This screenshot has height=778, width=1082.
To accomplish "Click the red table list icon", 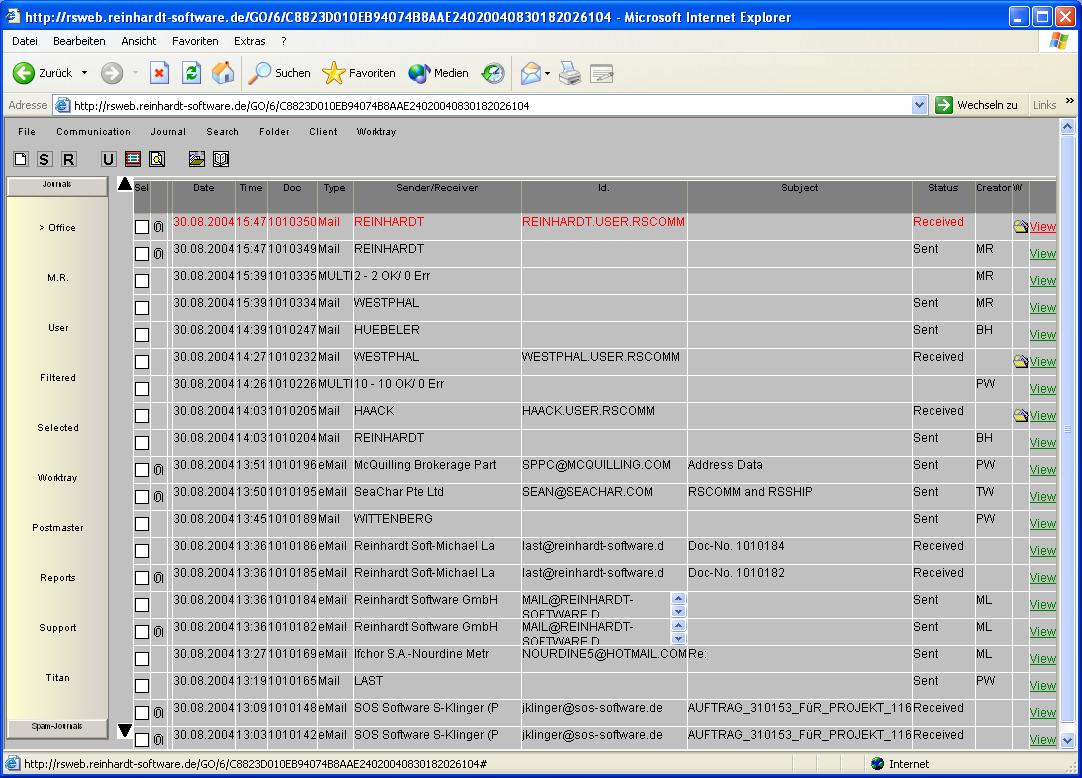I will pos(132,159).
